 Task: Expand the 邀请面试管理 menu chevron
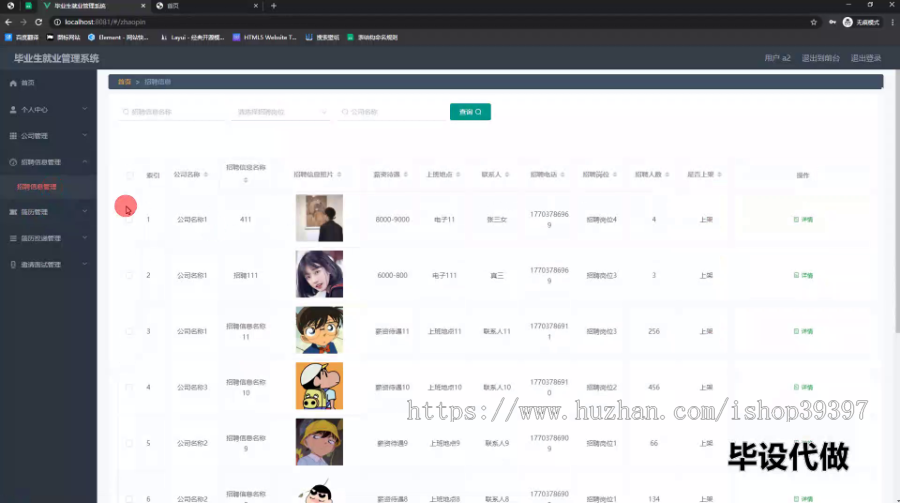[x=84, y=264]
